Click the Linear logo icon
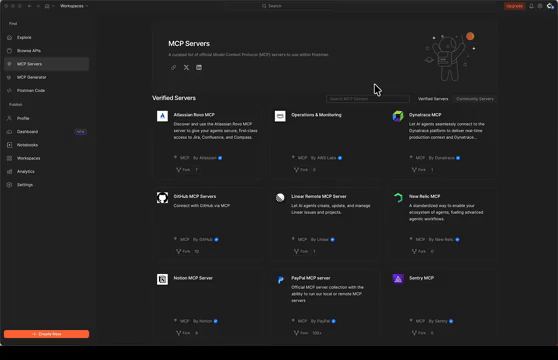This screenshot has width=558, height=360. point(280,197)
